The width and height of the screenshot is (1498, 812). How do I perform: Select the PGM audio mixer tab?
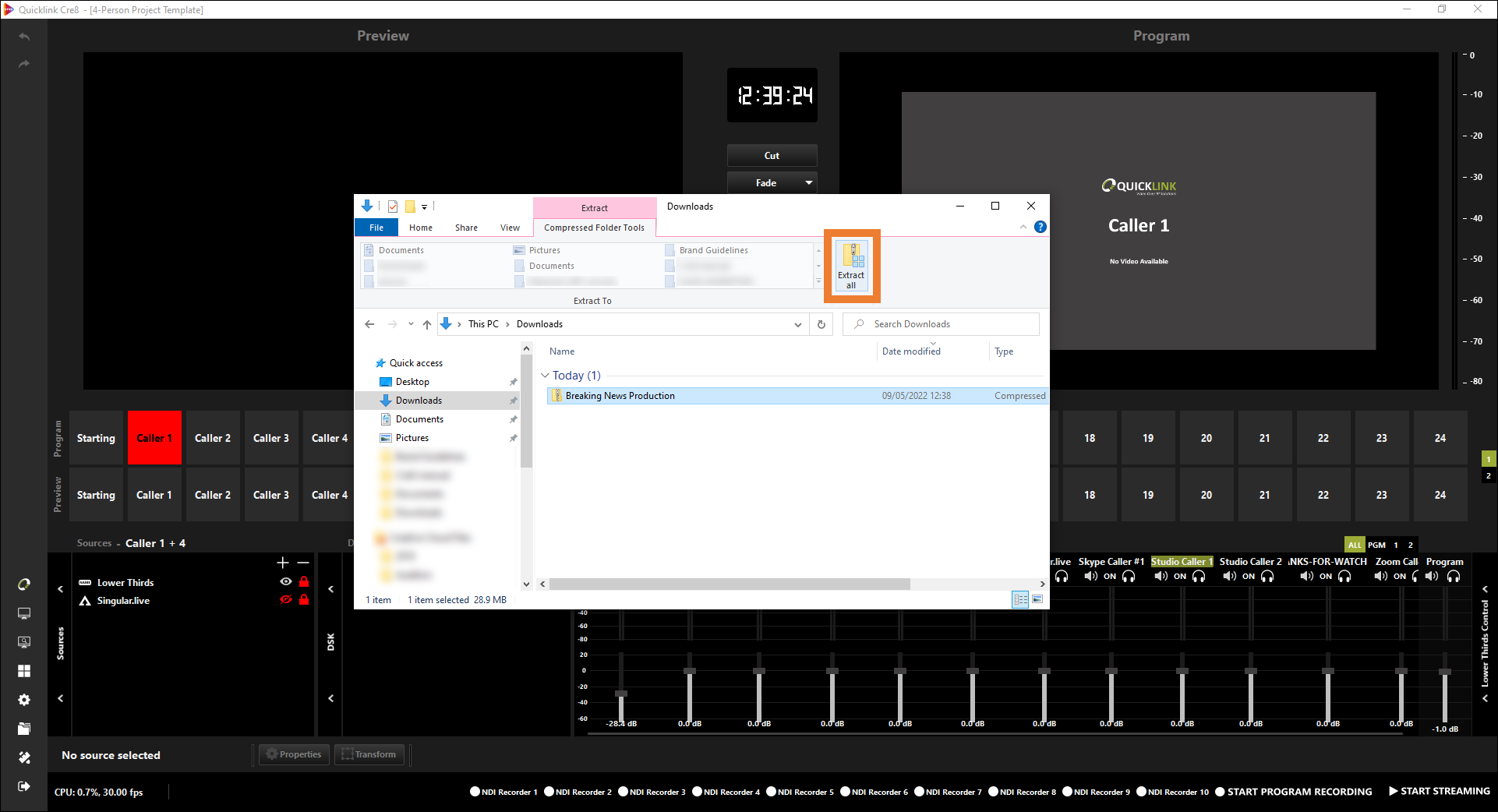pos(1376,545)
